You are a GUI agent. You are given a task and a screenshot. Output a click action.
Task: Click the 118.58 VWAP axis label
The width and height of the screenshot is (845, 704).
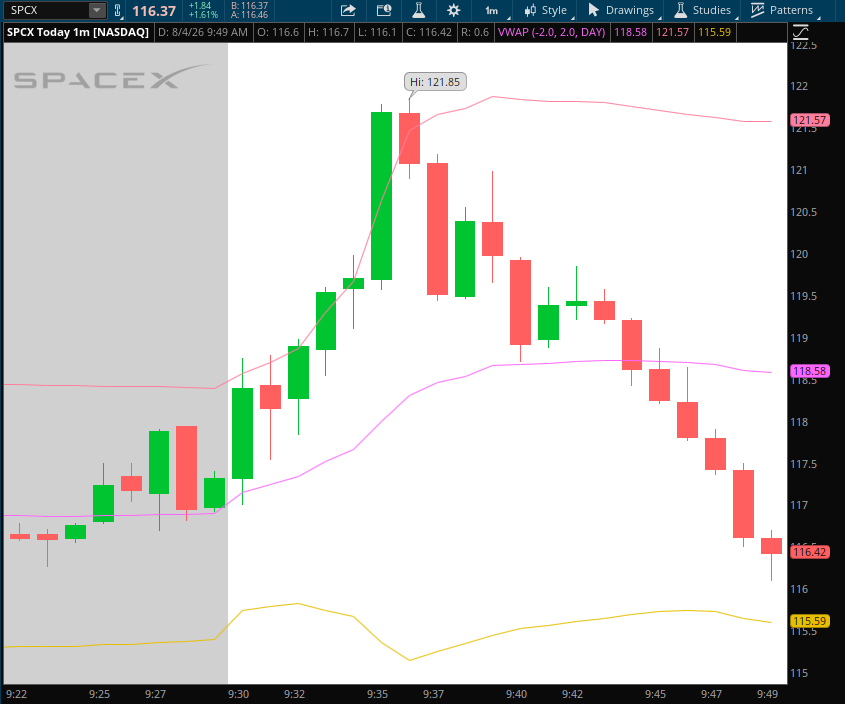pyautogui.click(x=810, y=371)
